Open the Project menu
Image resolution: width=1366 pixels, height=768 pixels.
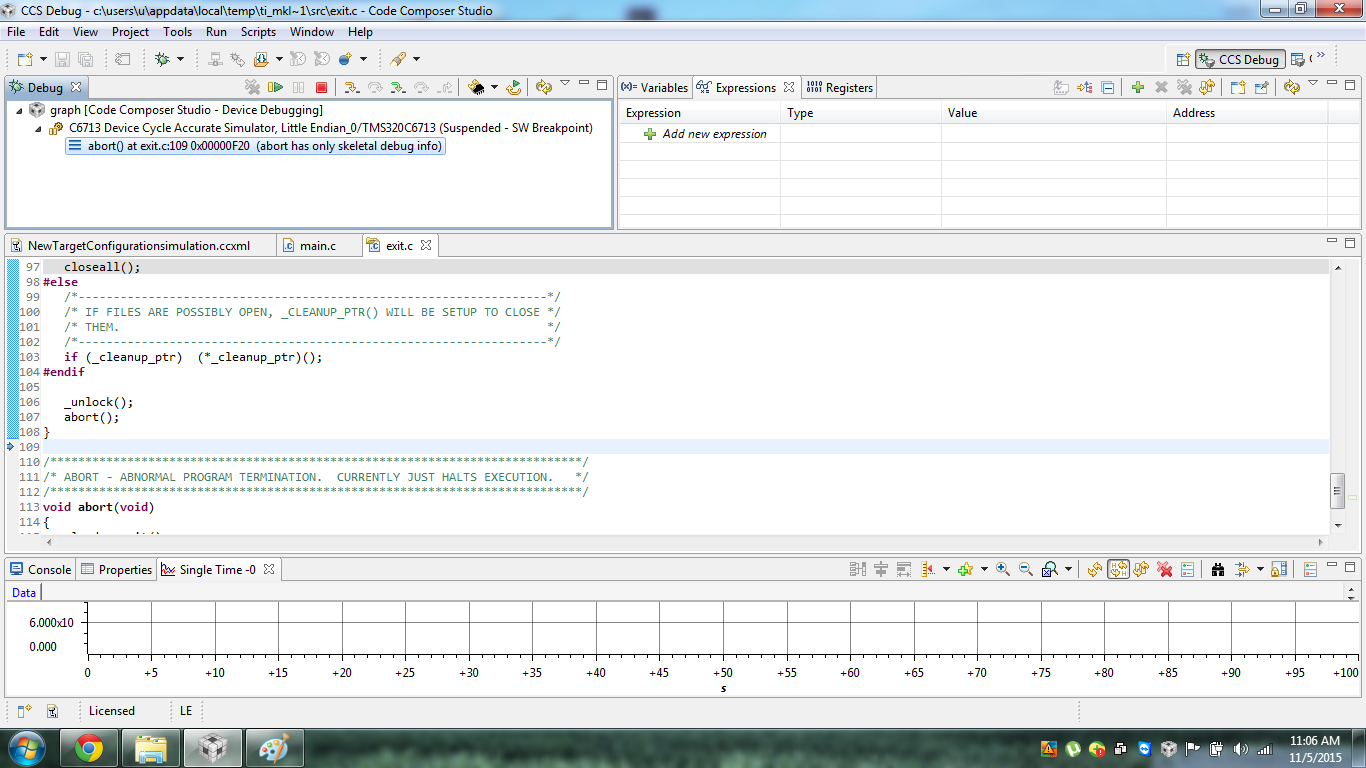coord(130,32)
